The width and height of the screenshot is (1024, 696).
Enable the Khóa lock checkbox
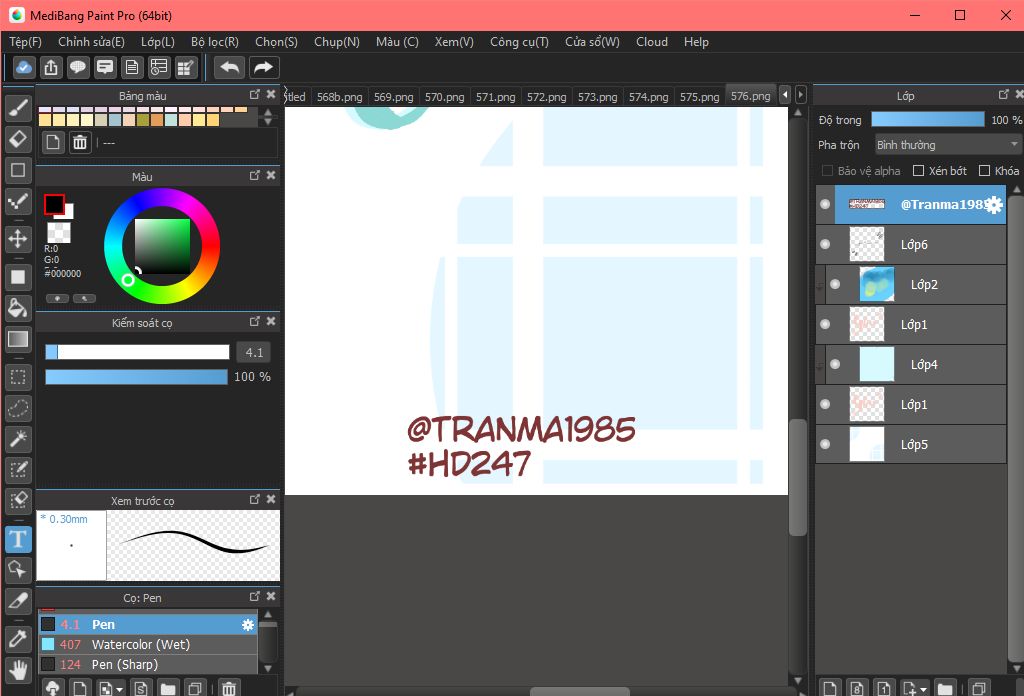tap(984, 170)
